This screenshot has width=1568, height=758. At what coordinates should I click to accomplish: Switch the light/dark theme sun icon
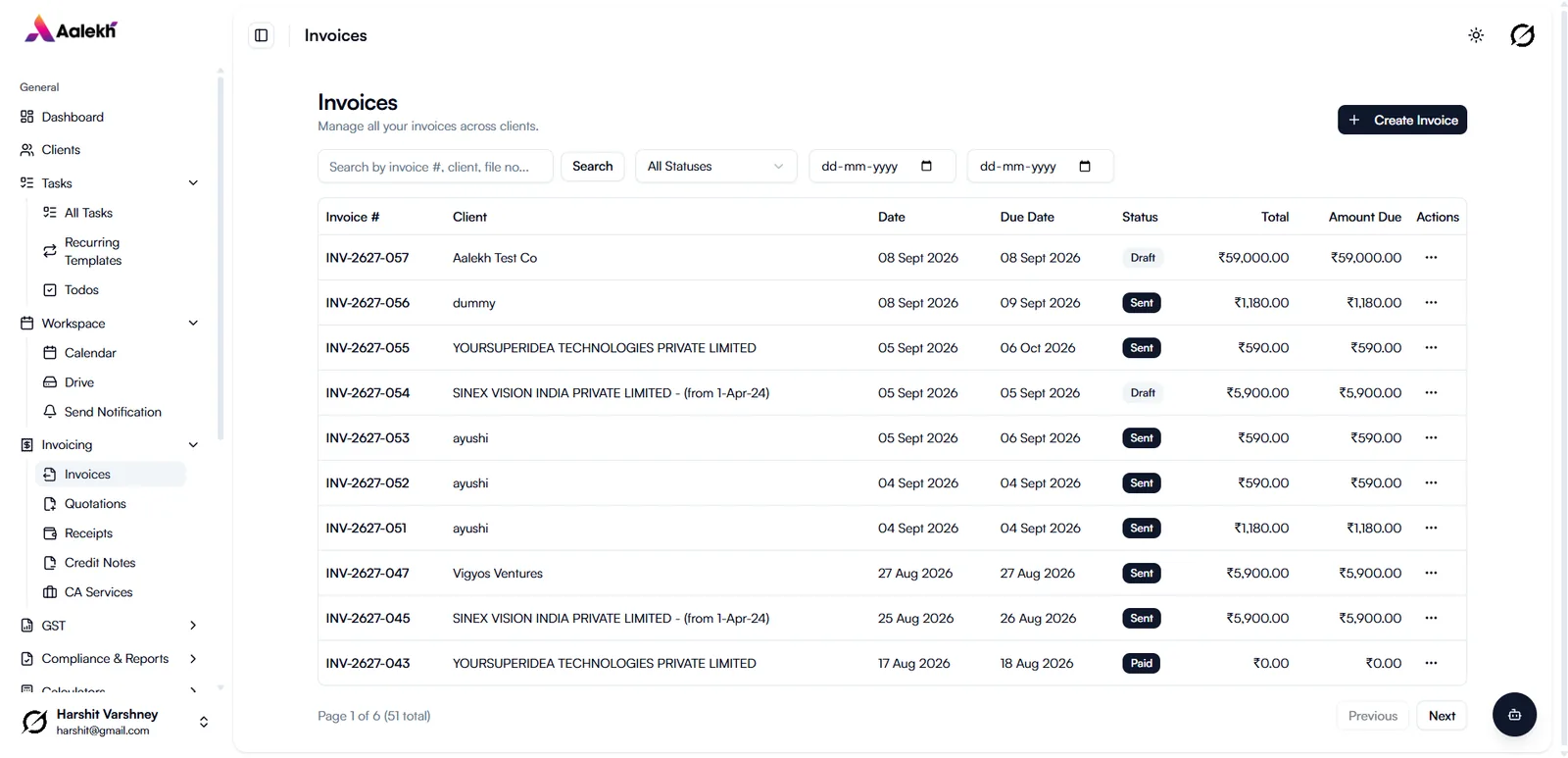[x=1476, y=35]
